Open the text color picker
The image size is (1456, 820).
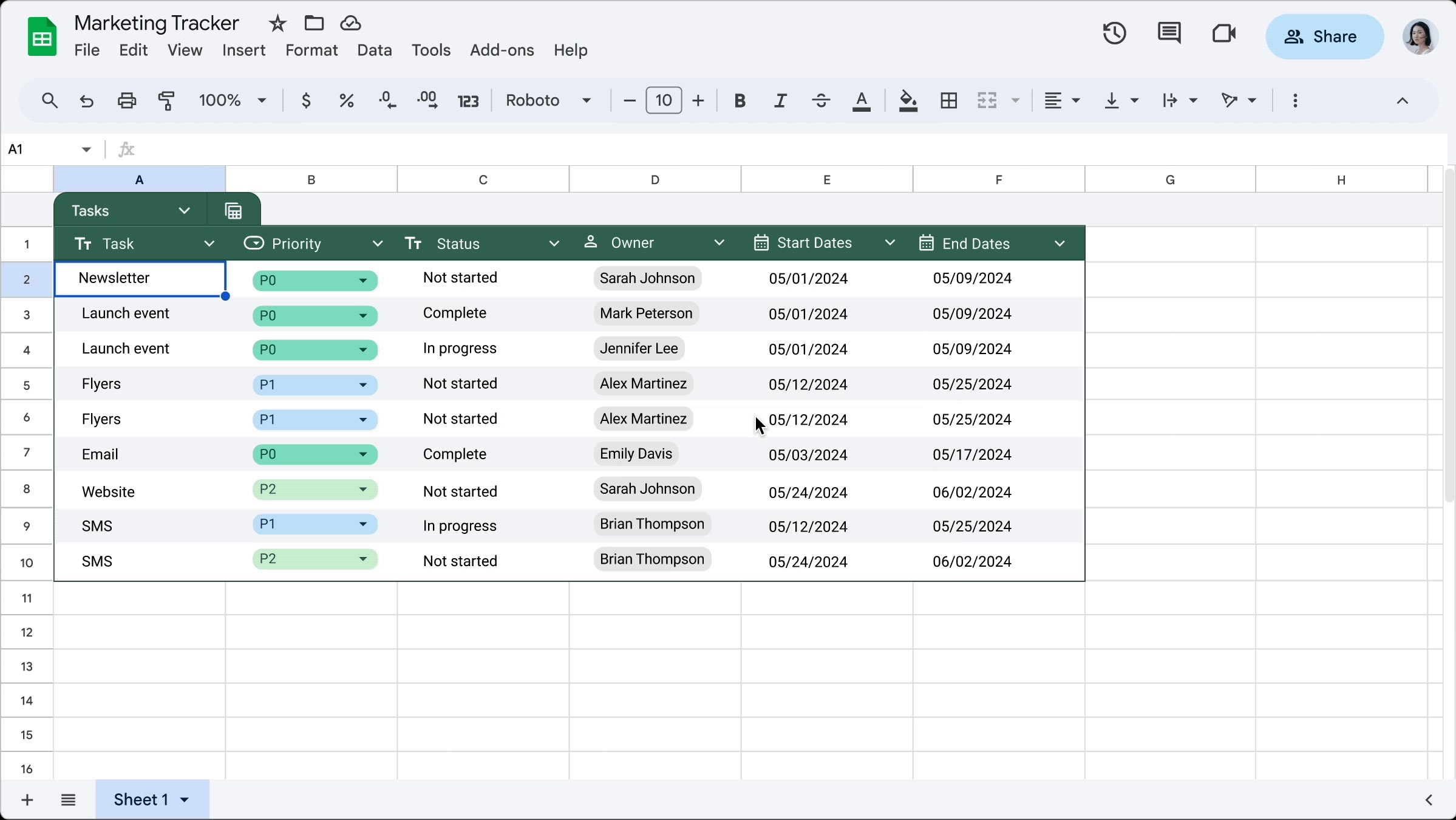(861, 101)
